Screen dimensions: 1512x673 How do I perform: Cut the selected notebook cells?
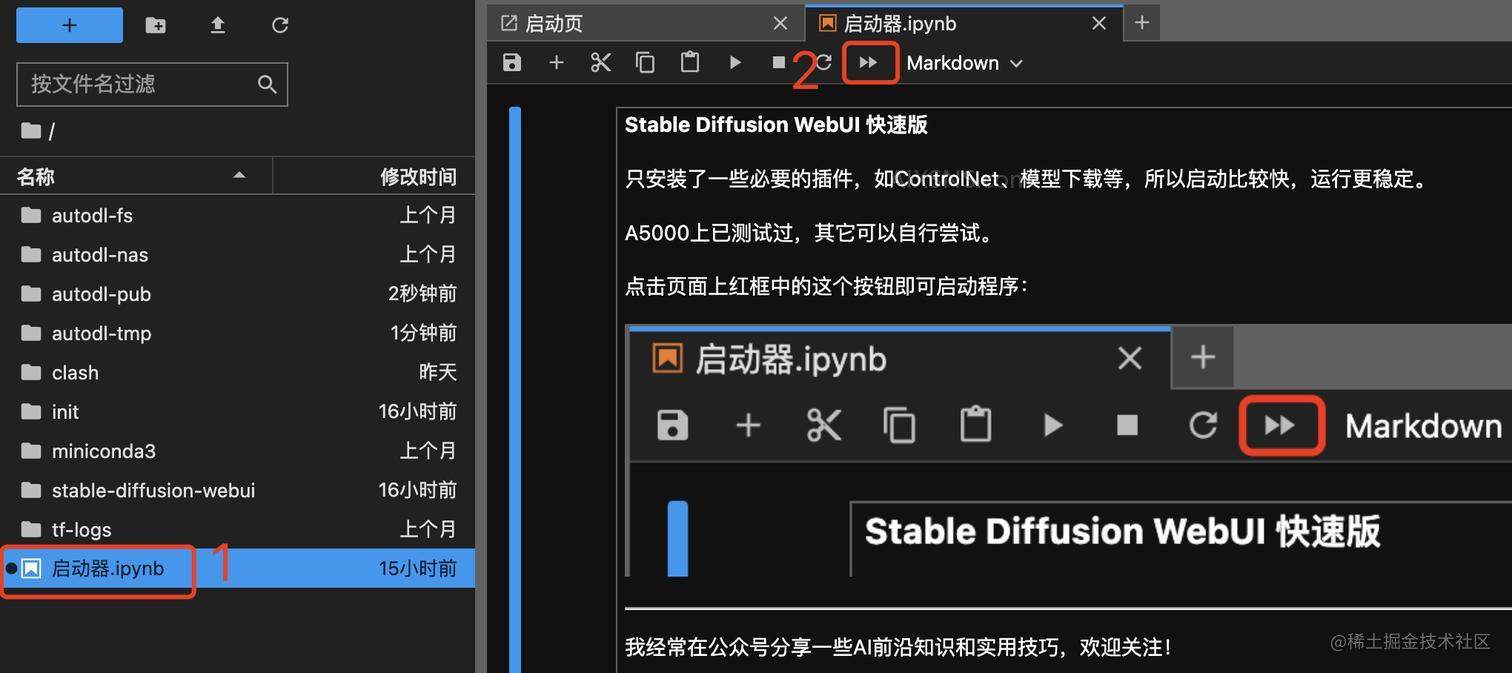[x=600, y=62]
